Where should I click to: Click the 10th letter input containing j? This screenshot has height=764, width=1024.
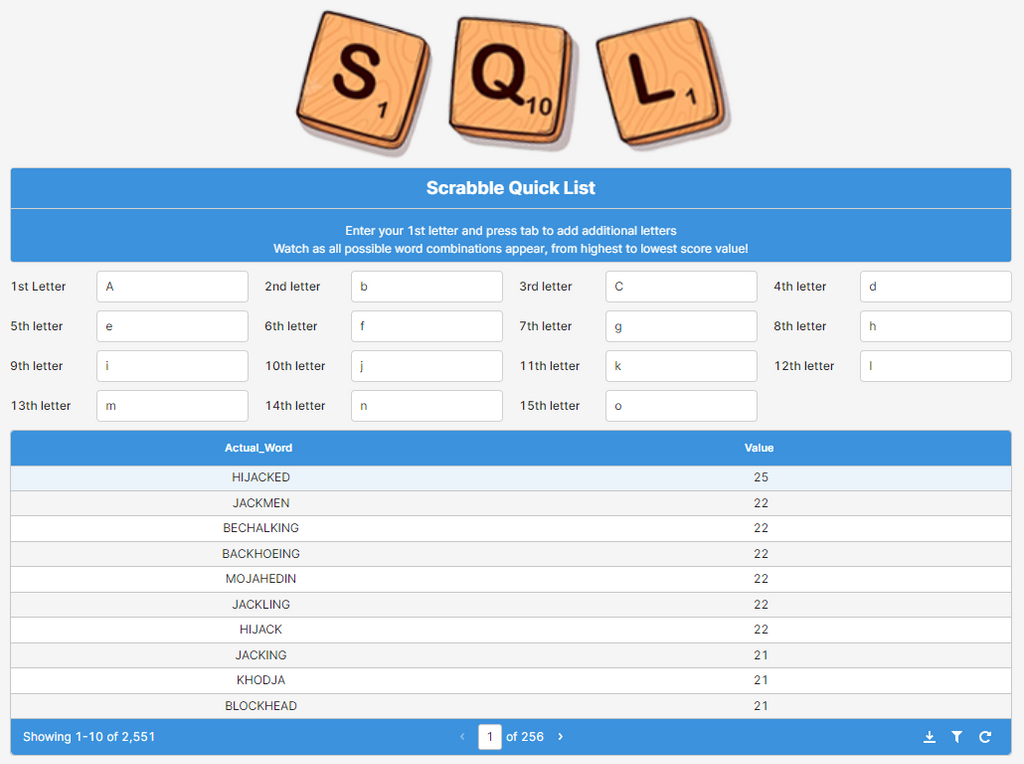[x=426, y=366]
